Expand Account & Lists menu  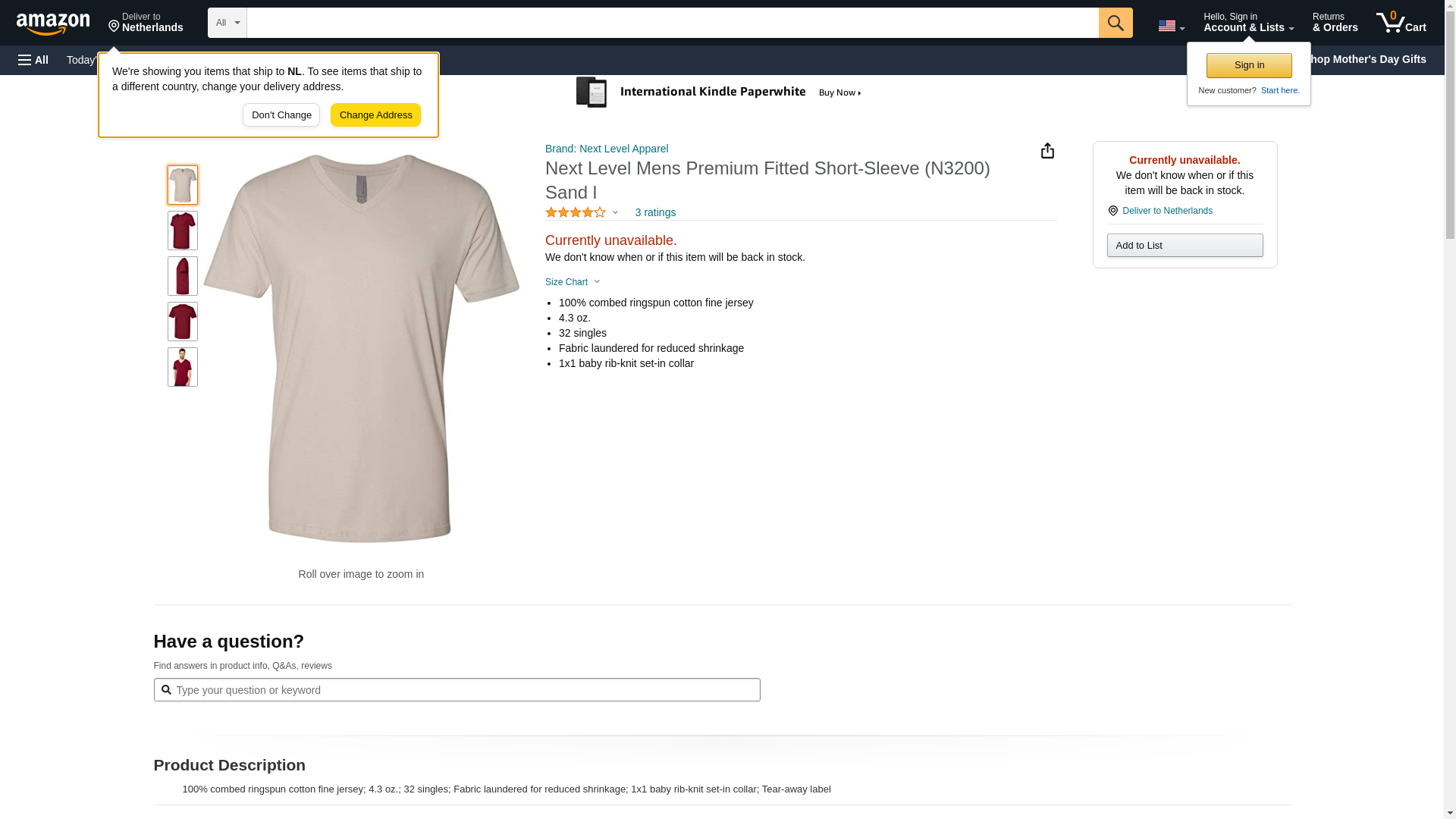(x=1248, y=23)
